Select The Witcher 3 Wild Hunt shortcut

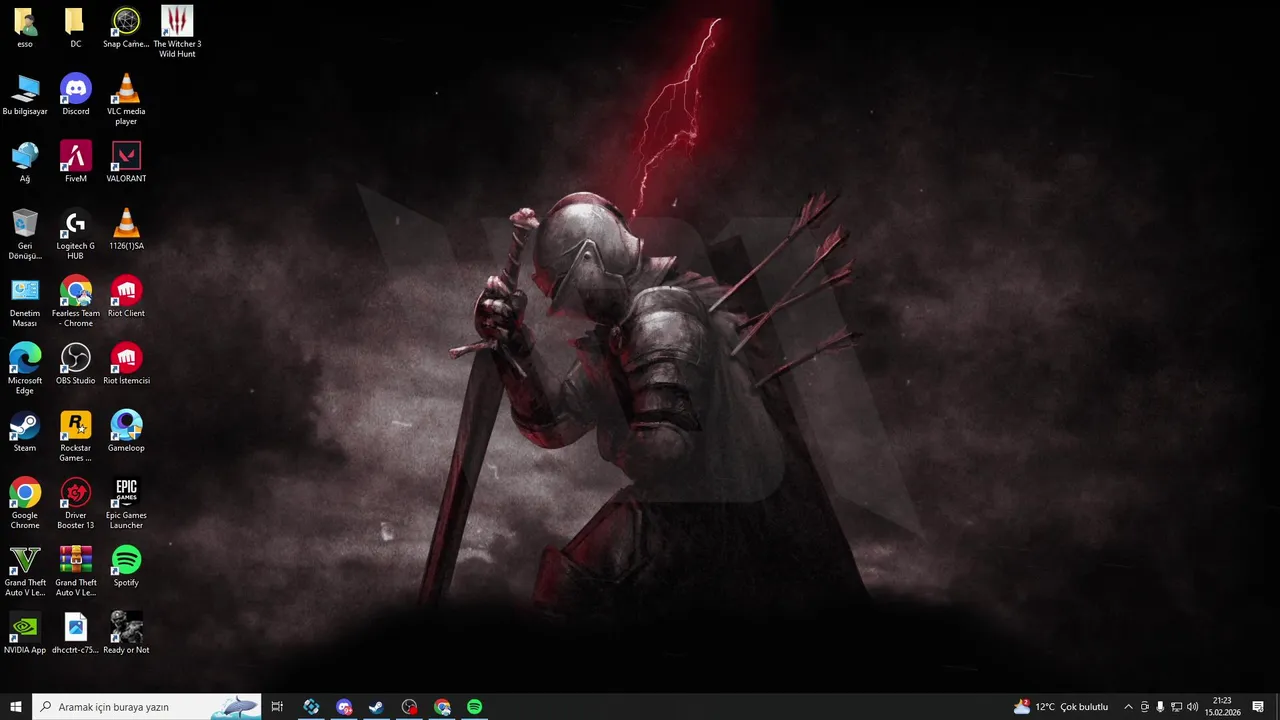pos(177,32)
